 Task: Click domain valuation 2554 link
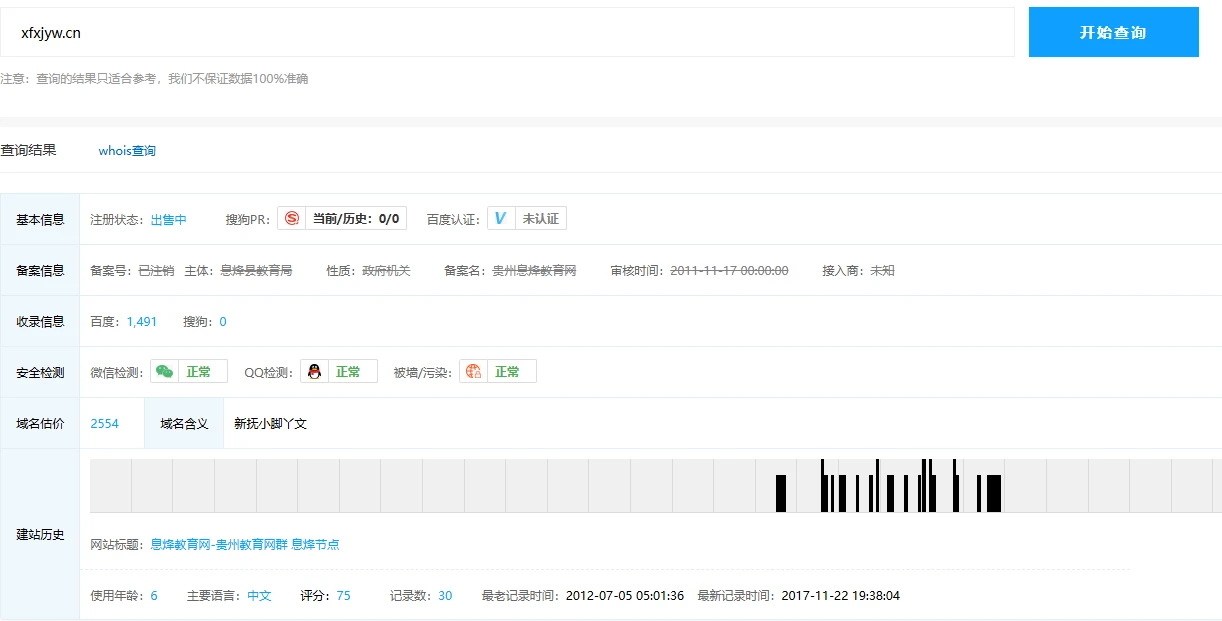(x=104, y=424)
